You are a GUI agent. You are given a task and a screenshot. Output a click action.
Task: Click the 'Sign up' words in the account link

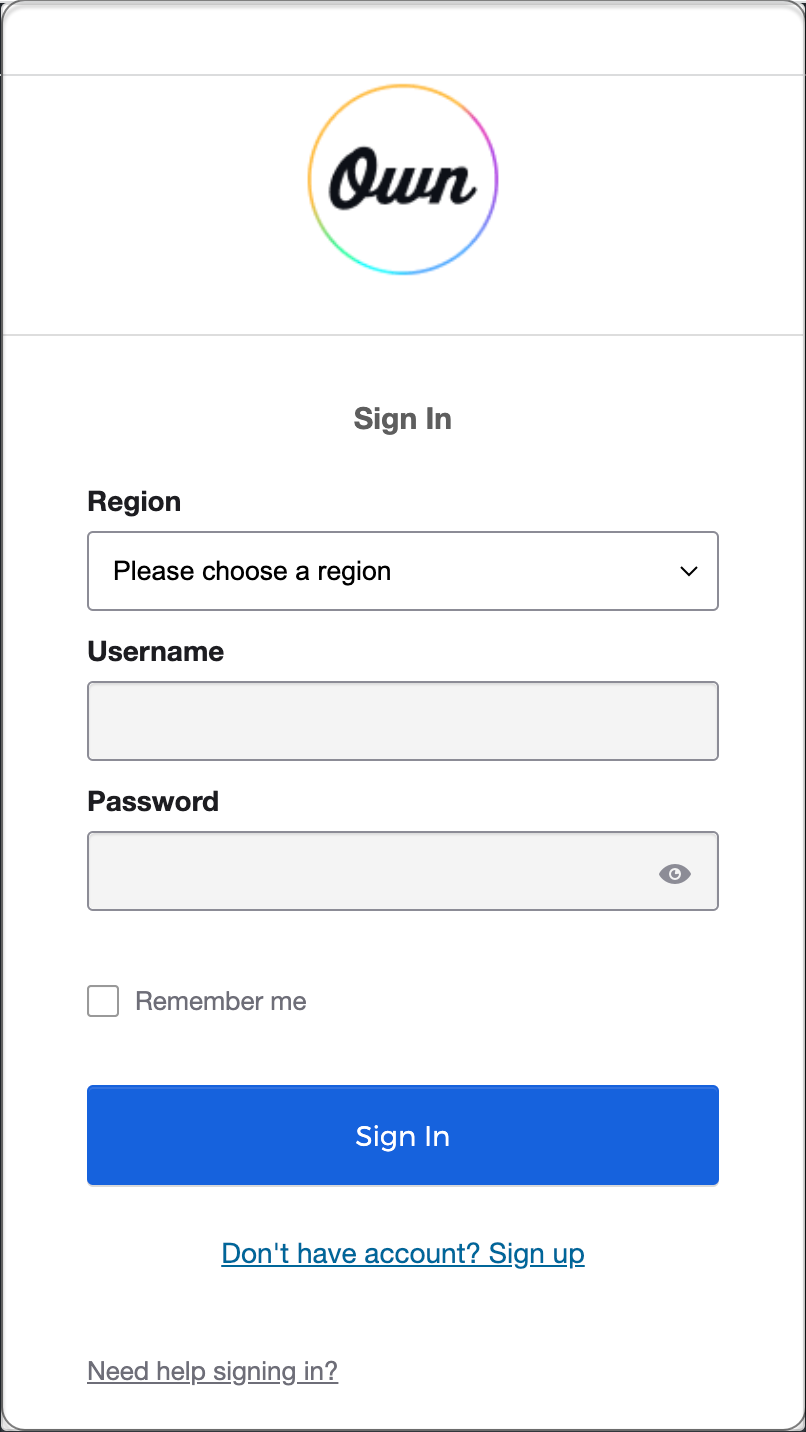(x=537, y=1253)
